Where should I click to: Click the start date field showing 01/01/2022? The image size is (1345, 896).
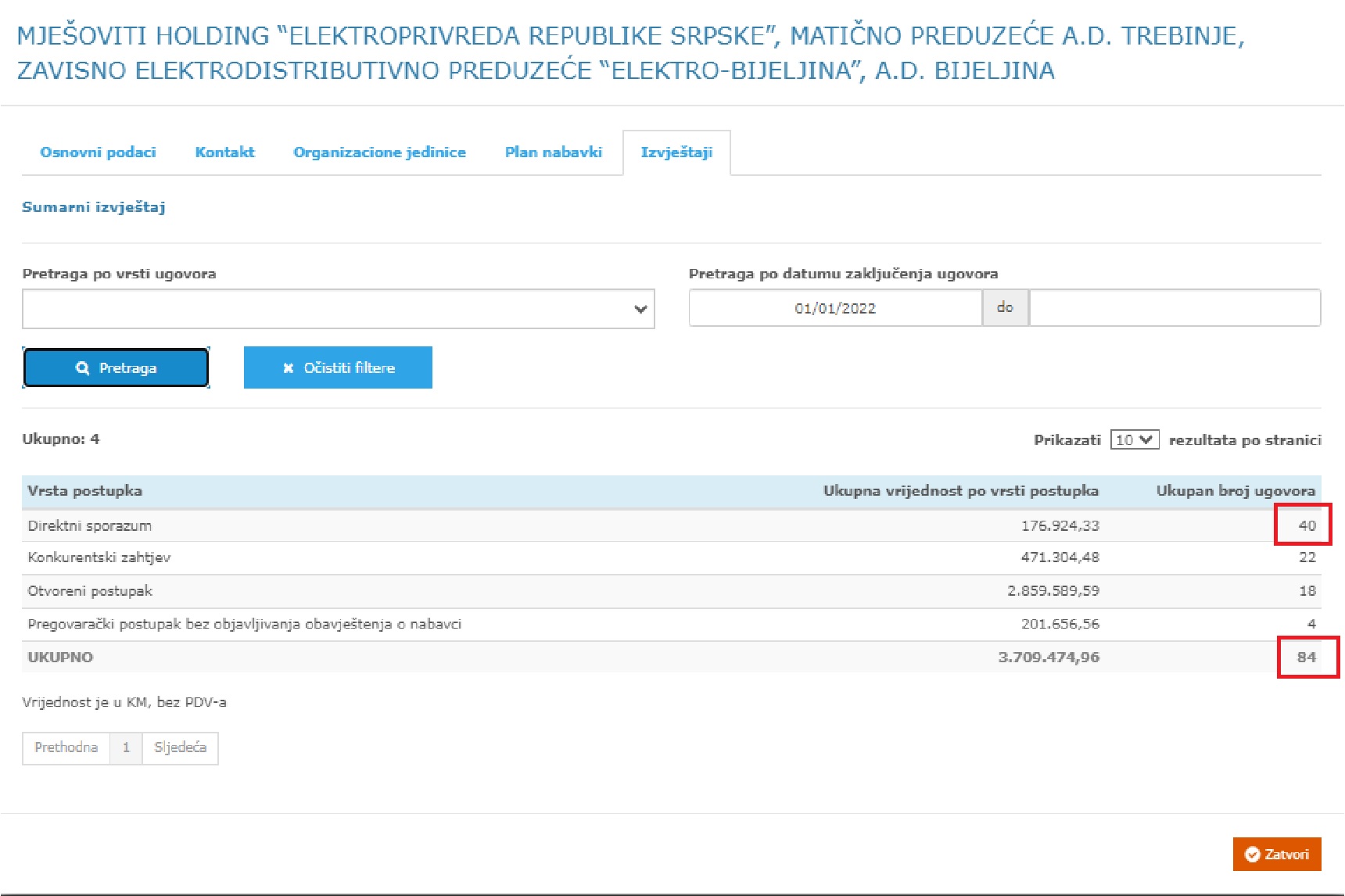click(835, 308)
